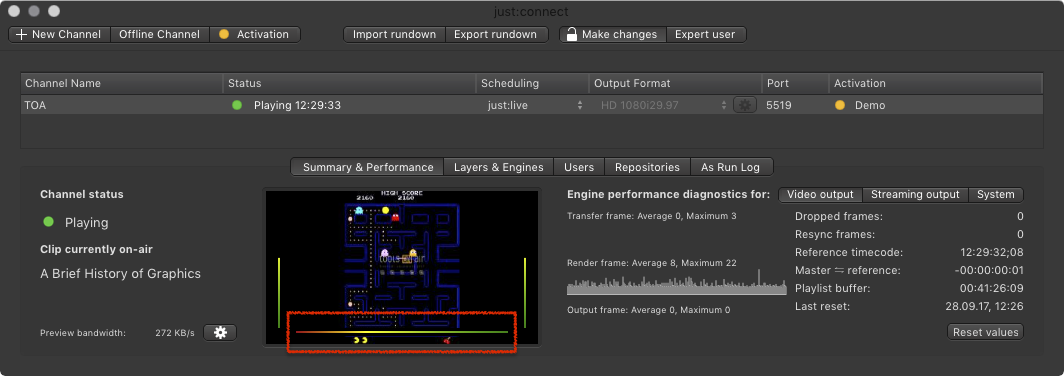The width and height of the screenshot is (1064, 376).
Task: Click Import rundown
Action: (x=394, y=35)
